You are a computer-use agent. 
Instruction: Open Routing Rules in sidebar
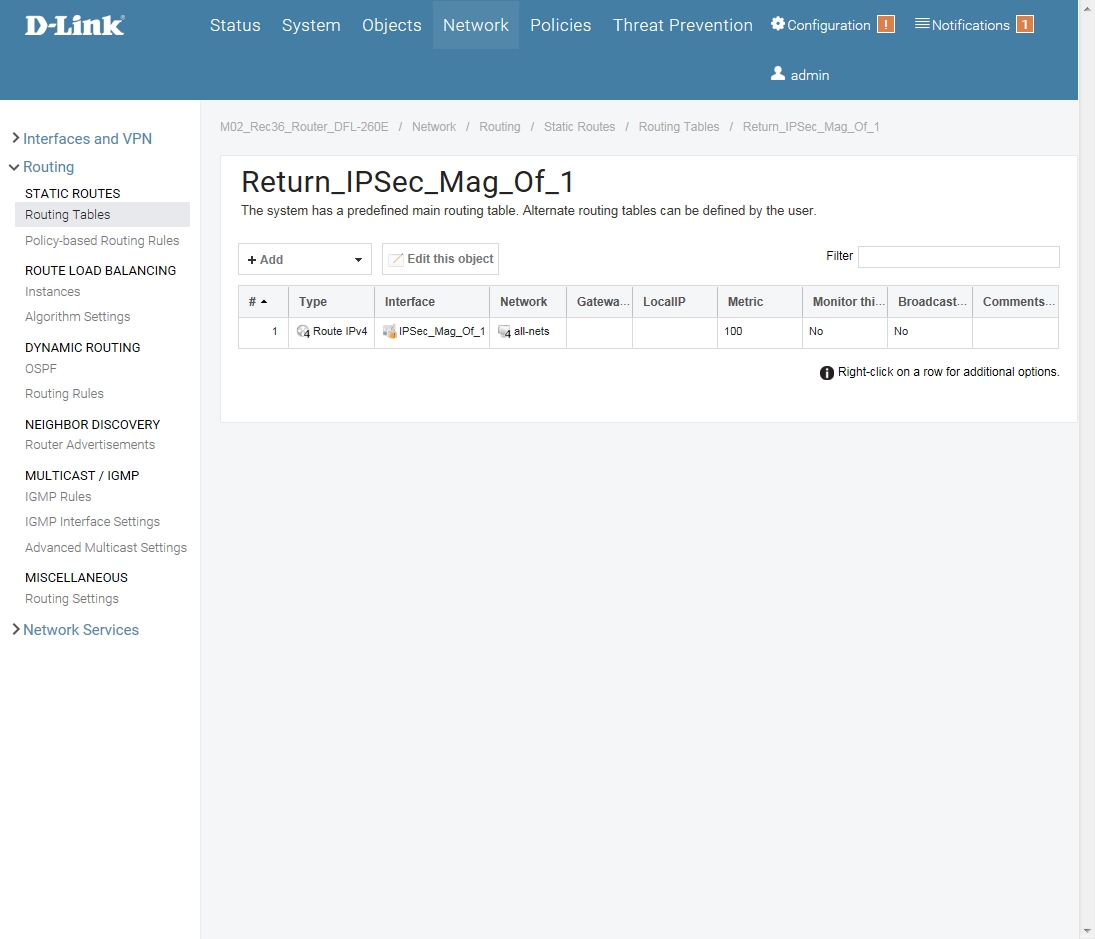tap(64, 393)
